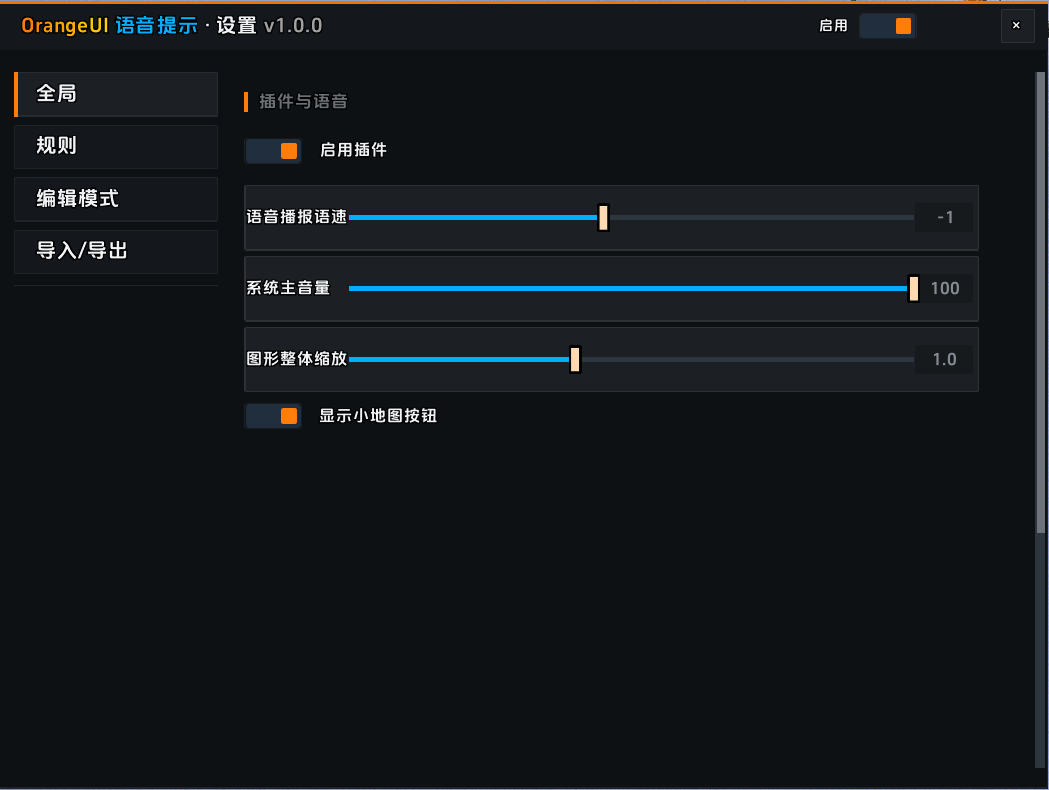Image resolution: width=1049 pixels, height=790 pixels.
Task: Toggle the 显示小地图按钮 switch
Action: 273,416
